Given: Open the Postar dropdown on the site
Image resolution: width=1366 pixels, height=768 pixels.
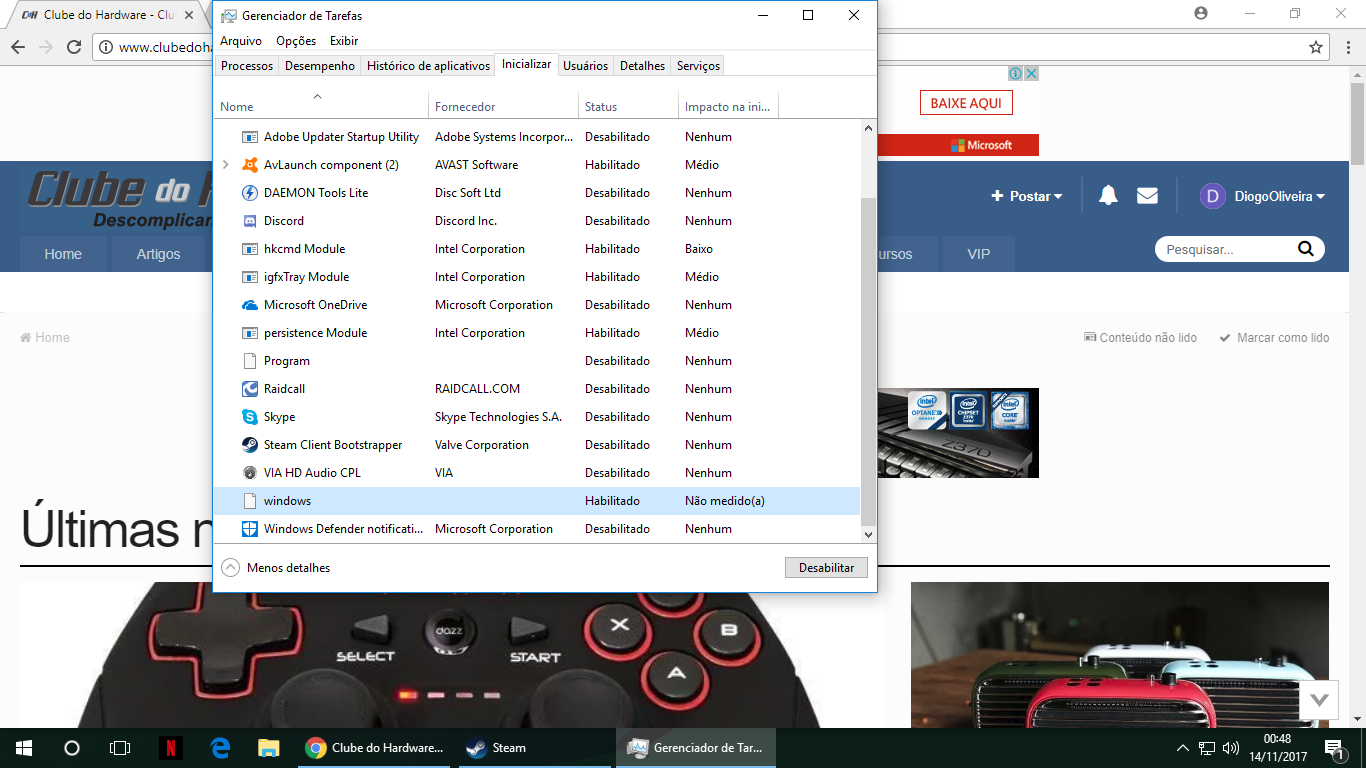Looking at the screenshot, I should pos(1027,196).
